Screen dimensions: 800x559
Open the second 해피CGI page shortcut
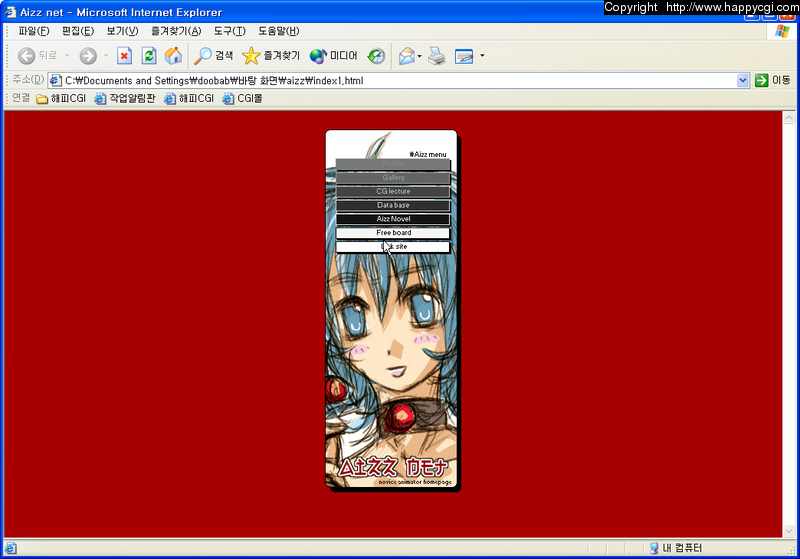tap(189, 98)
